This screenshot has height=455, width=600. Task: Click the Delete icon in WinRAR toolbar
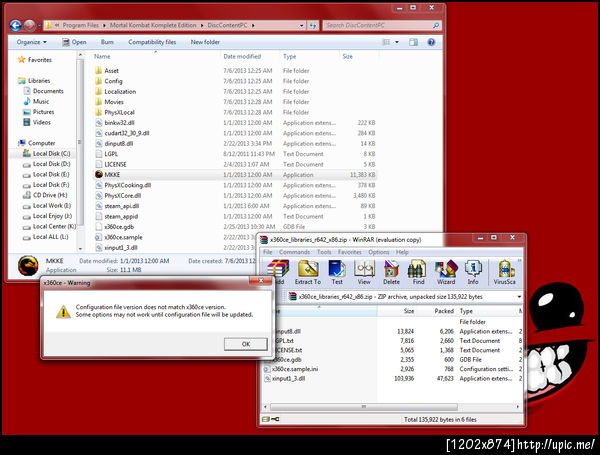391,272
